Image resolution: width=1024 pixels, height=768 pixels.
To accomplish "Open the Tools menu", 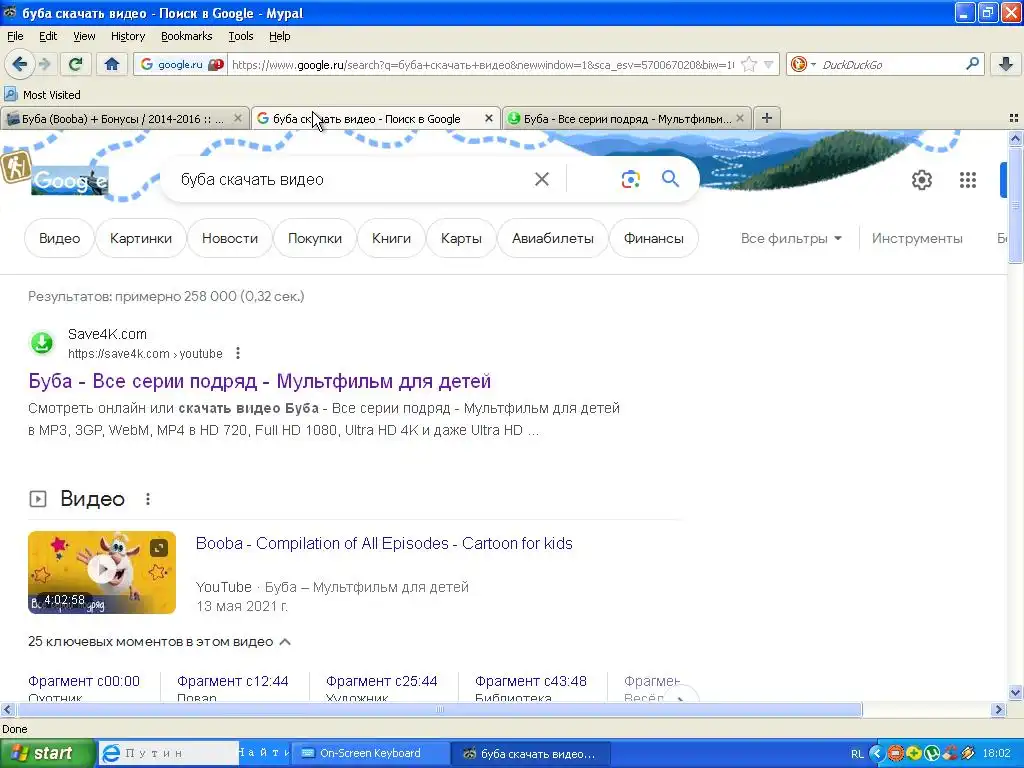I will tap(241, 36).
